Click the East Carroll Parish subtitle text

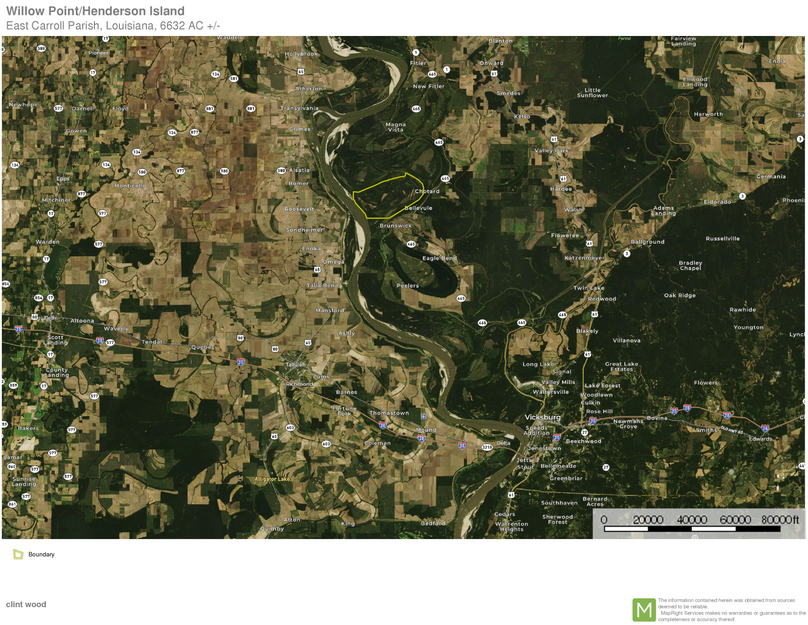[x=113, y=26]
